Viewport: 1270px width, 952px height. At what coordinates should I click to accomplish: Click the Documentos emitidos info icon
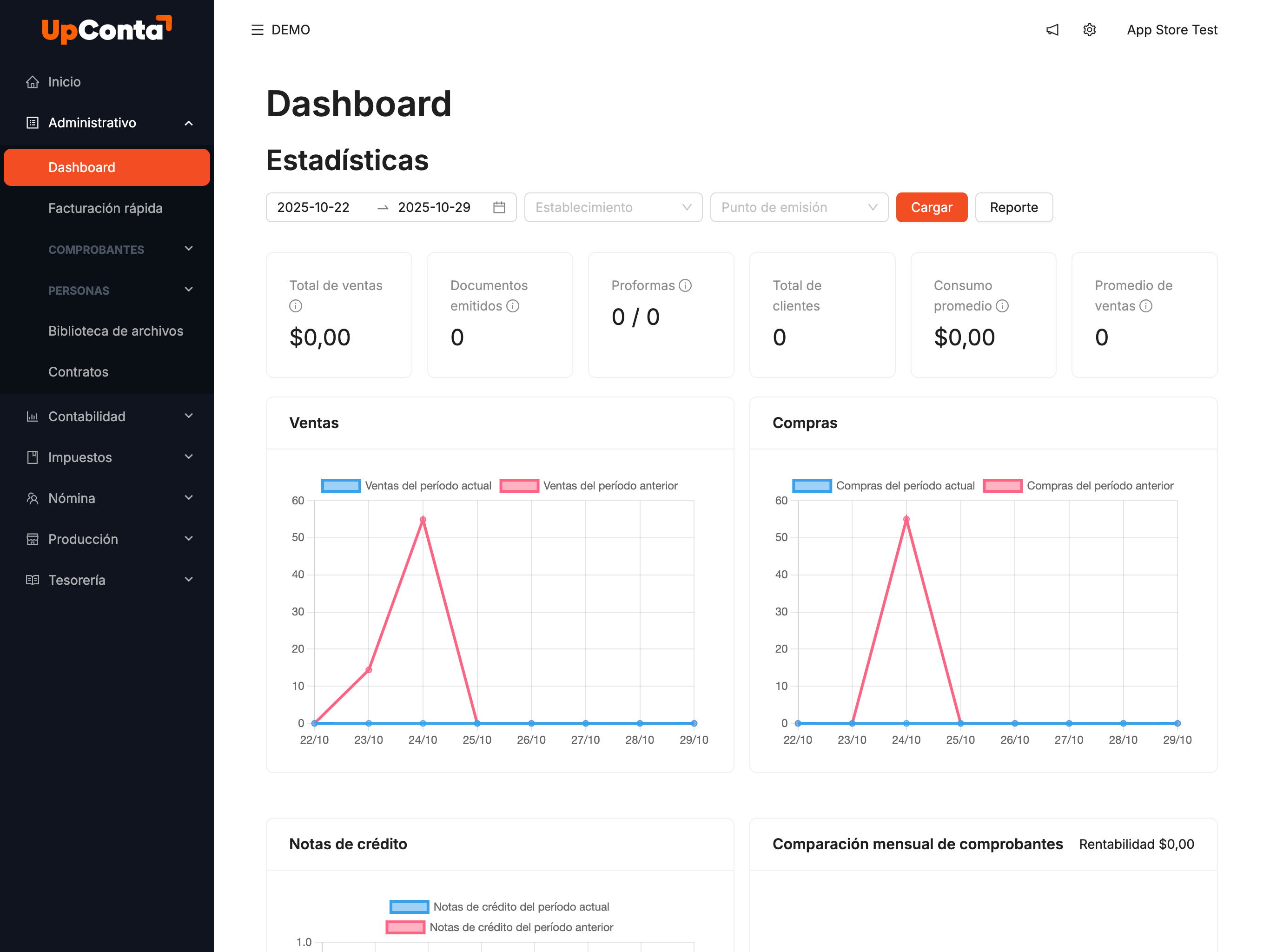[513, 306]
